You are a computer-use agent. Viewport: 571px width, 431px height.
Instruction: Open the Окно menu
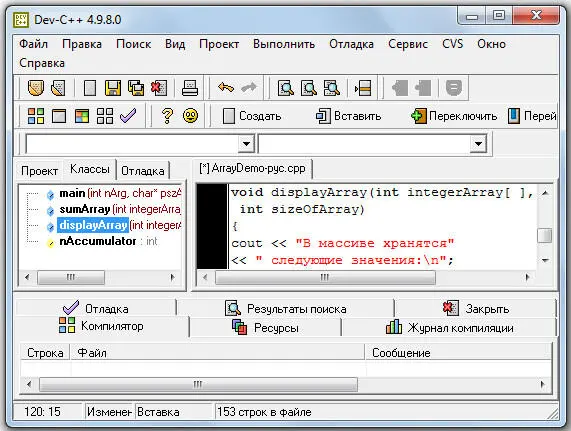click(x=492, y=44)
